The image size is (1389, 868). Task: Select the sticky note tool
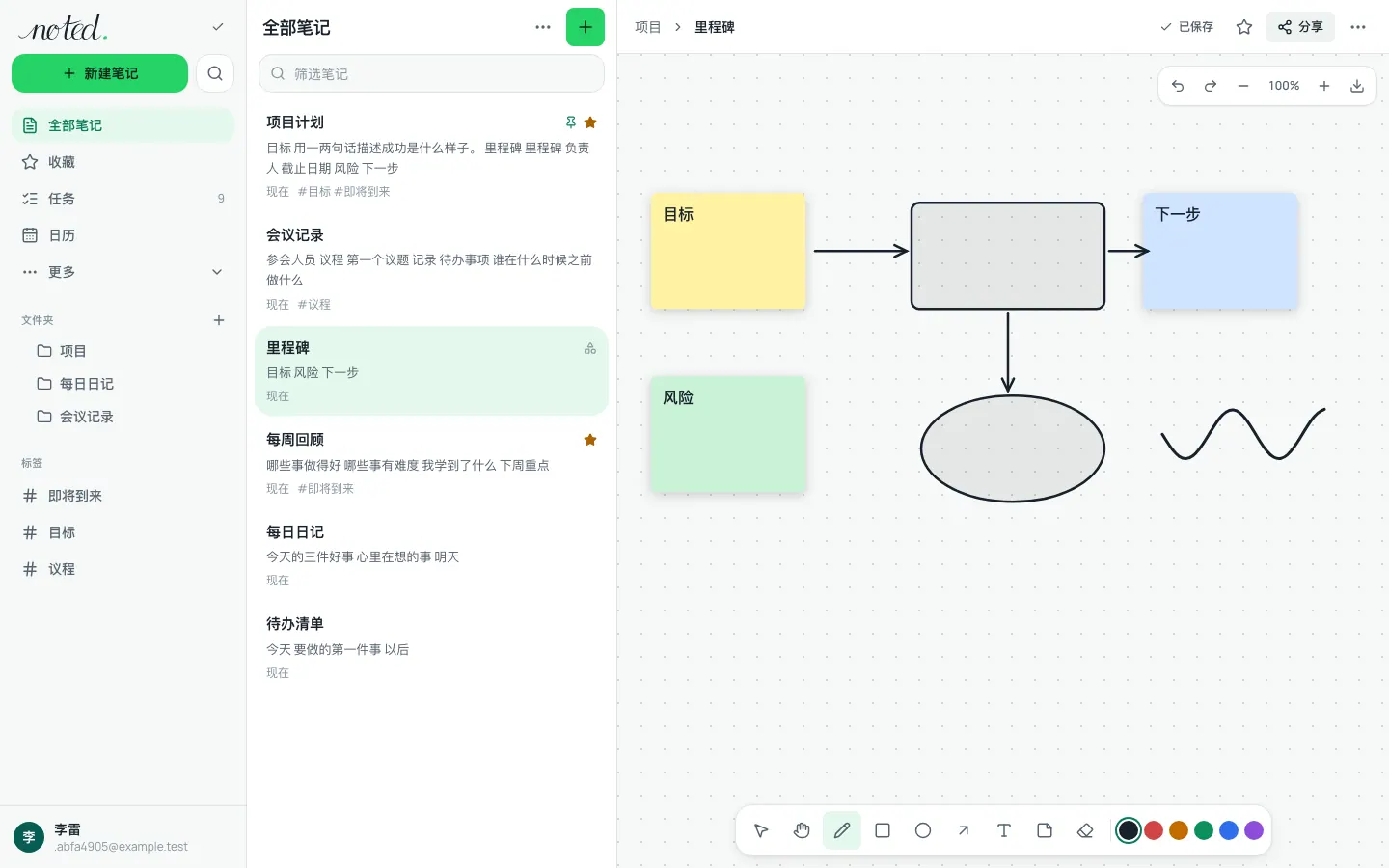click(1045, 830)
